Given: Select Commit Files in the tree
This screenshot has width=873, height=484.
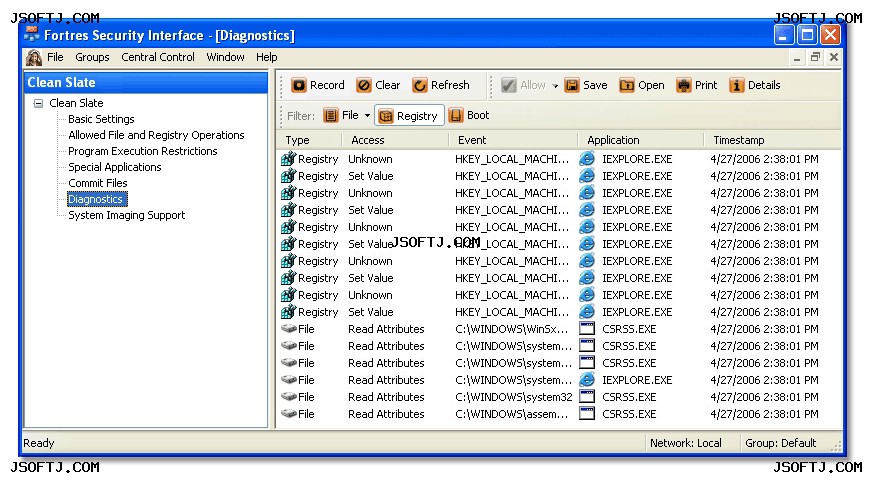Looking at the screenshot, I should point(97,183).
